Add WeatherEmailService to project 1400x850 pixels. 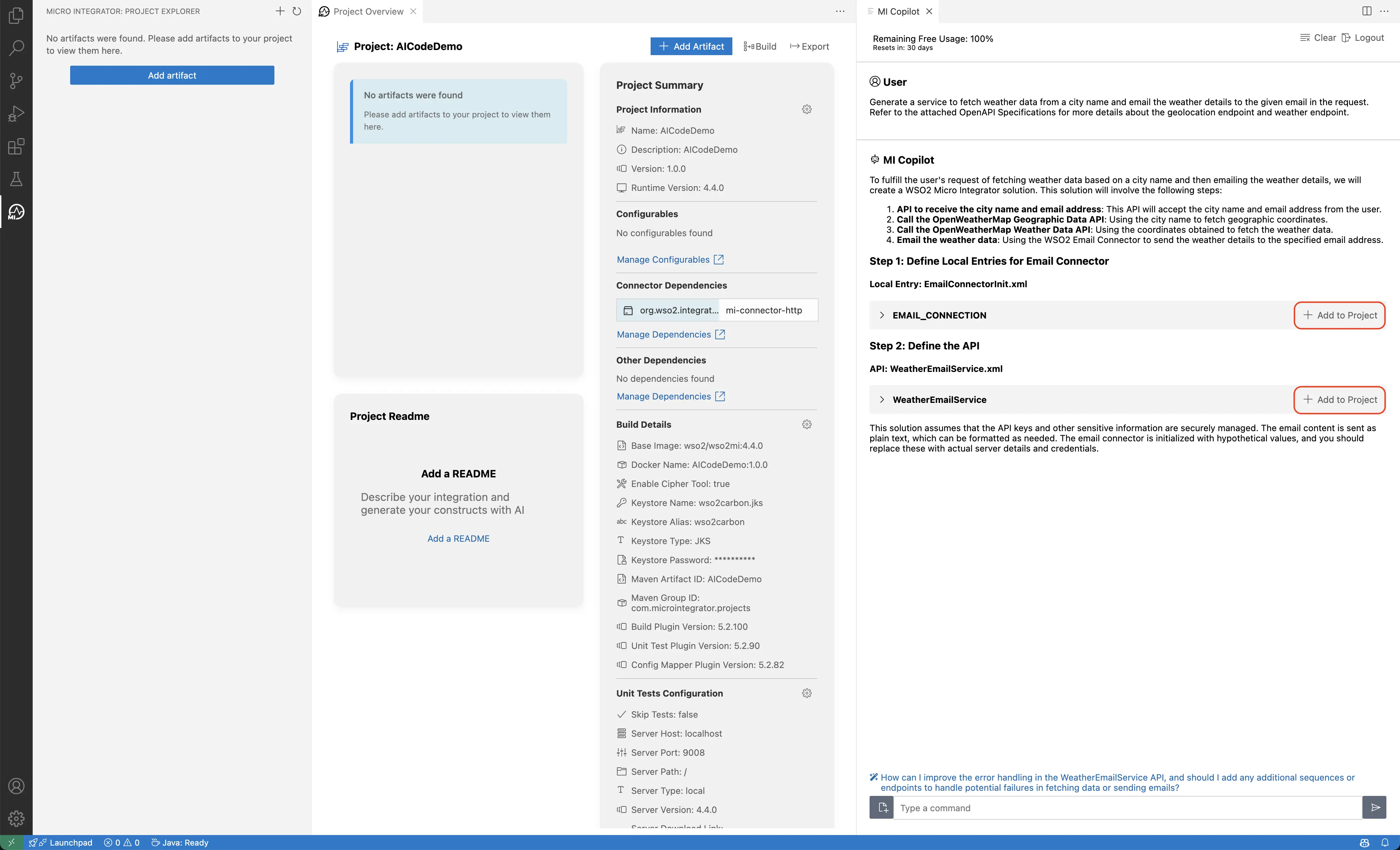coord(1340,400)
